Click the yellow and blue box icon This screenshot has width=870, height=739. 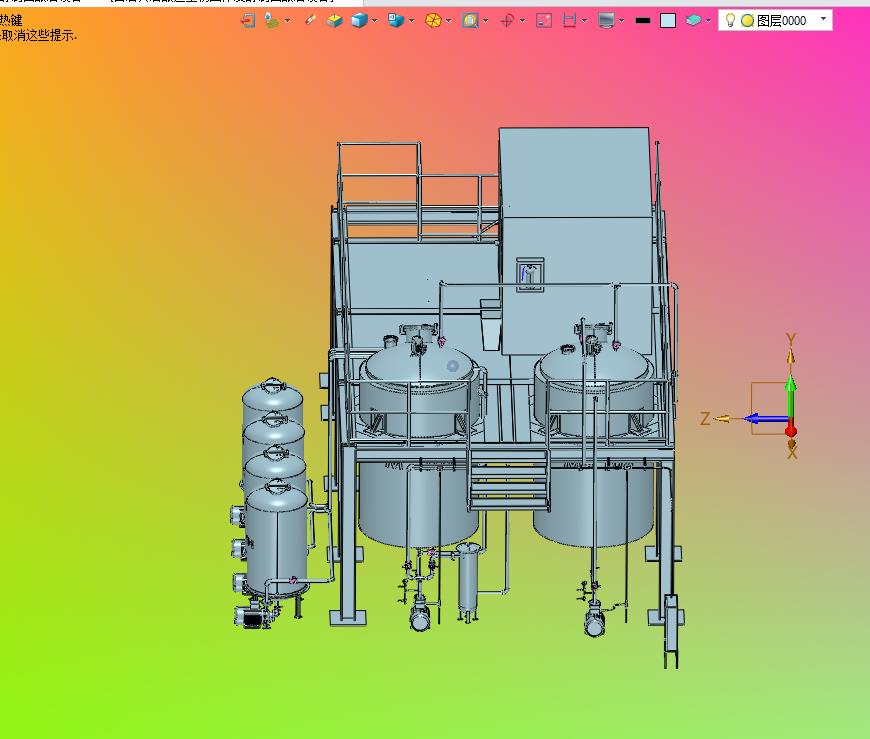click(335, 20)
